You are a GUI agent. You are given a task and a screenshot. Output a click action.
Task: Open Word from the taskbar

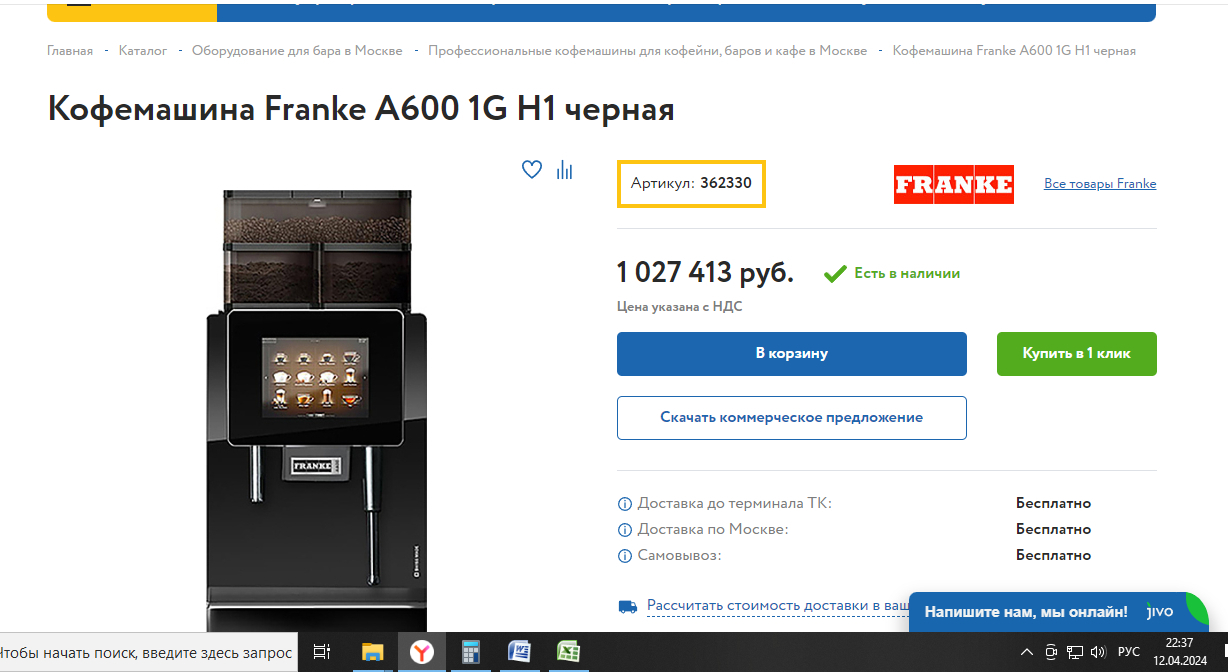tap(519, 652)
